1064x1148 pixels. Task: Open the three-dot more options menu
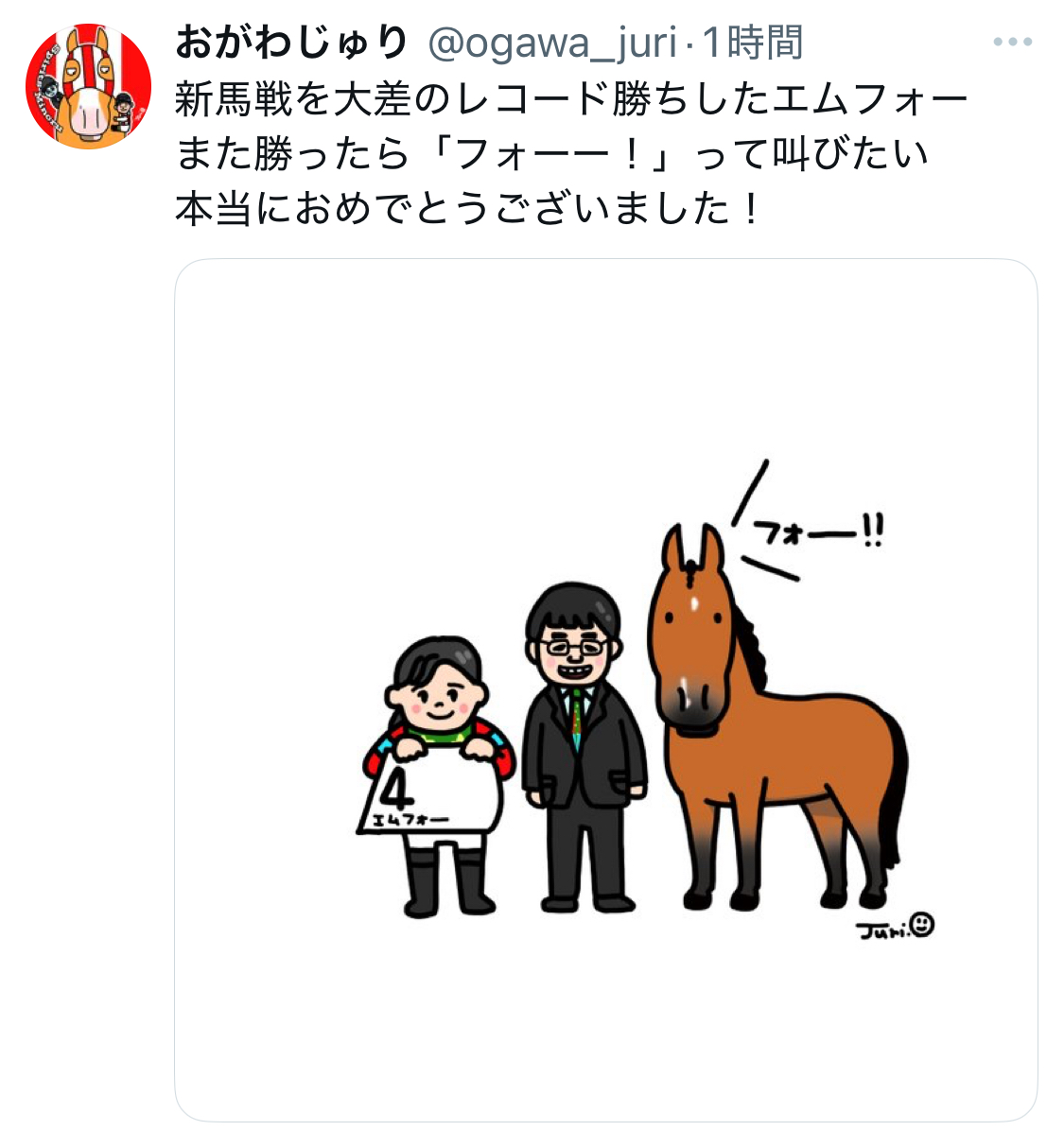tap(1012, 43)
